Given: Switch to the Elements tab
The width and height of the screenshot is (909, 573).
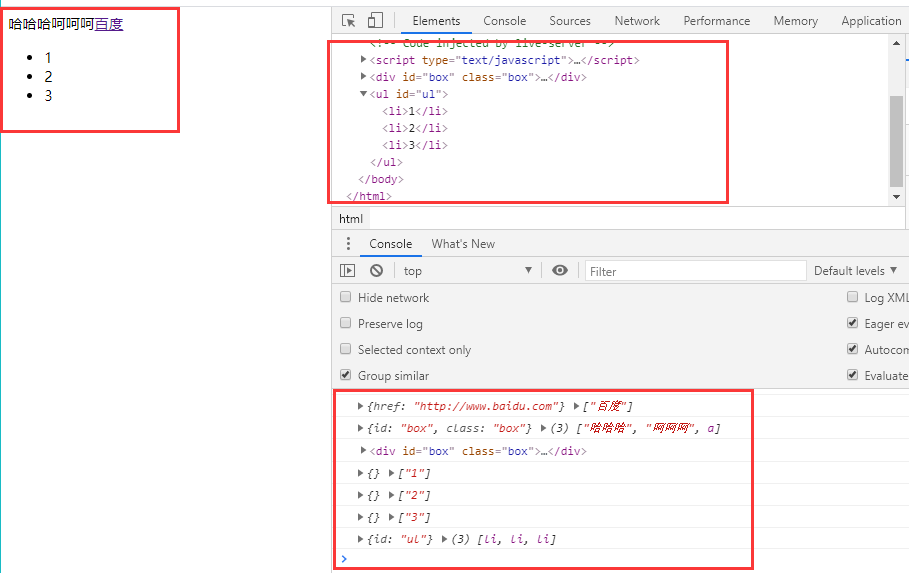Looking at the screenshot, I should coord(436,21).
